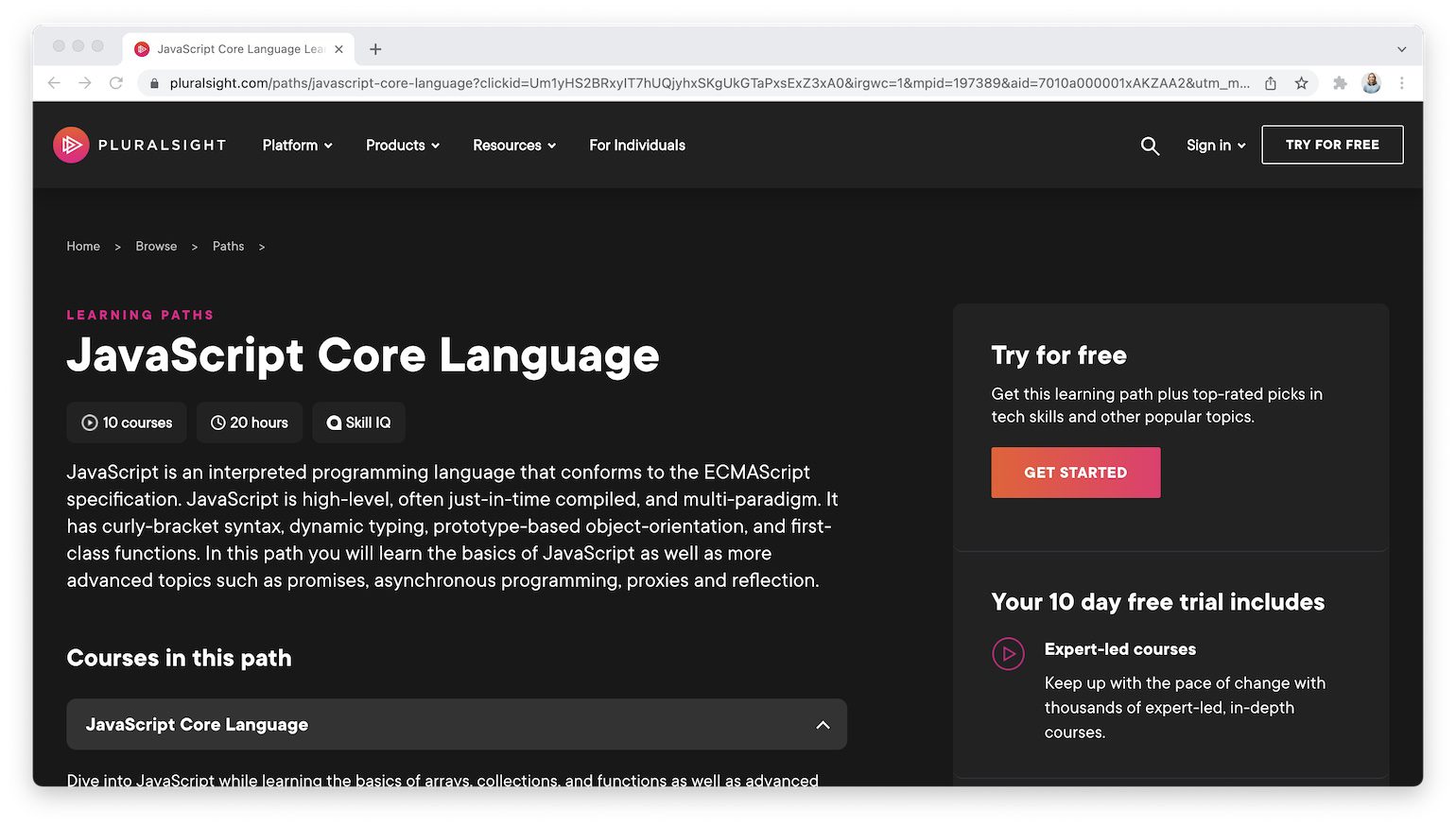Open For Individuals nav item
Screen dimensions: 1456x827
637,145
